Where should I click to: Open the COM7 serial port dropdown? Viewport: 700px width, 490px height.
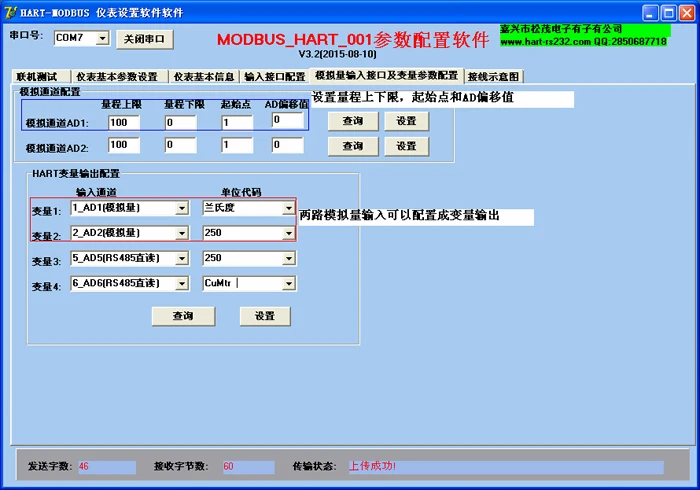click(x=103, y=38)
